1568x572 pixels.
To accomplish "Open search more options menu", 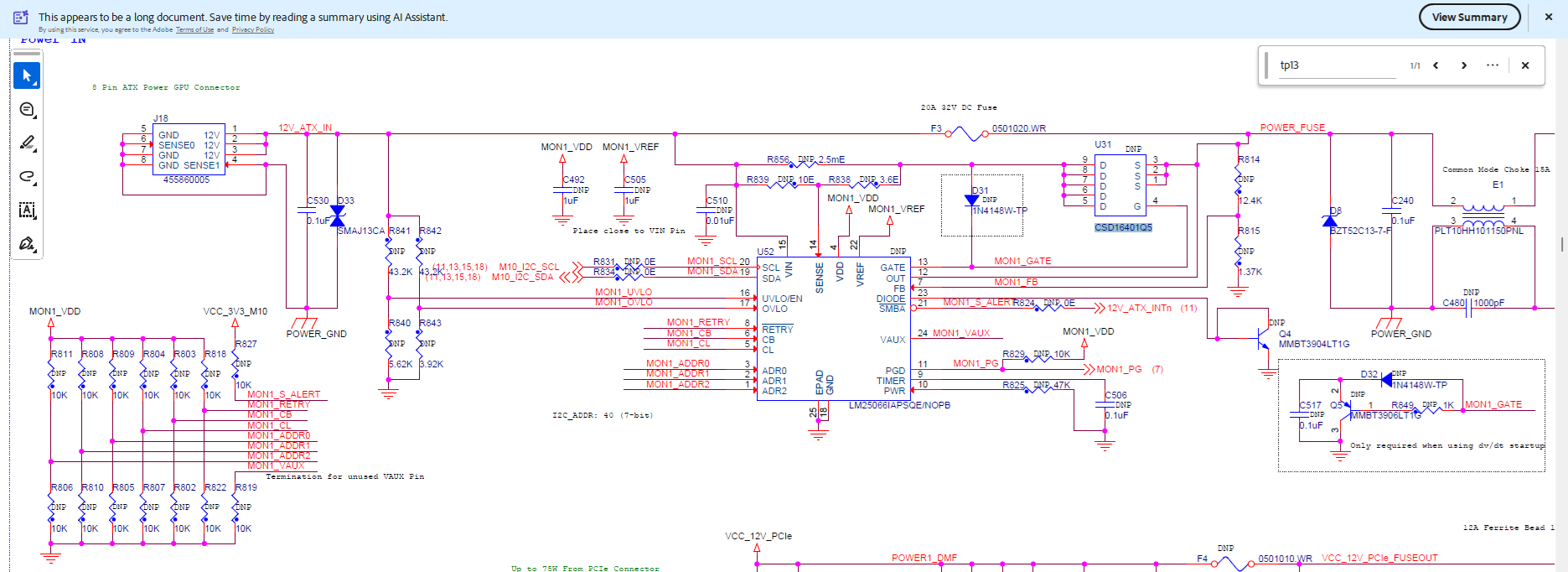I will [x=1493, y=65].
